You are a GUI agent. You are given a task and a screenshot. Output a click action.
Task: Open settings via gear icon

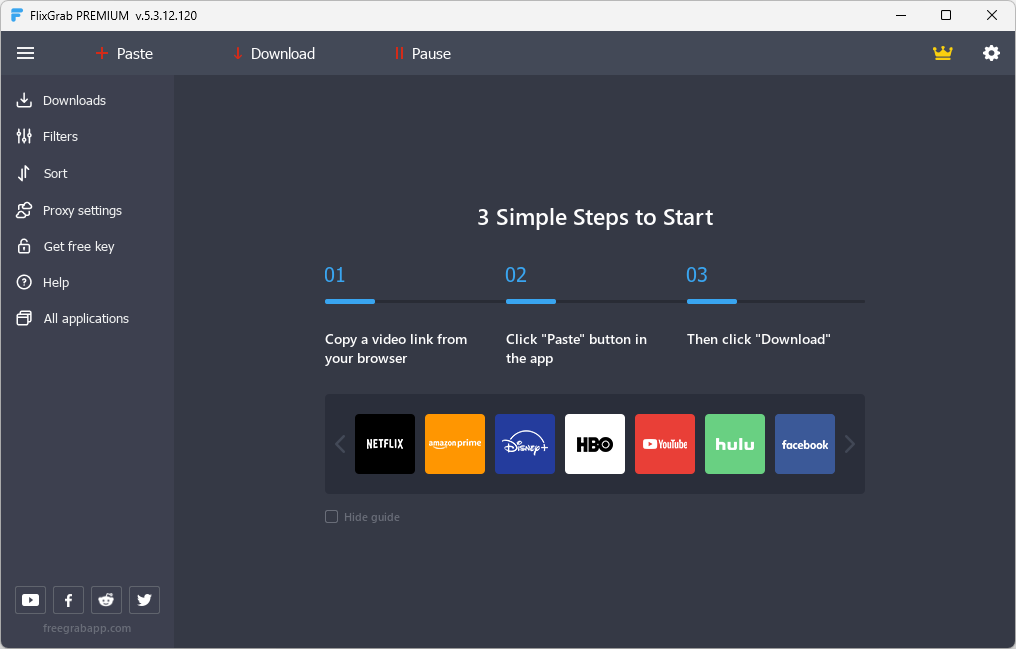(991, 53)
